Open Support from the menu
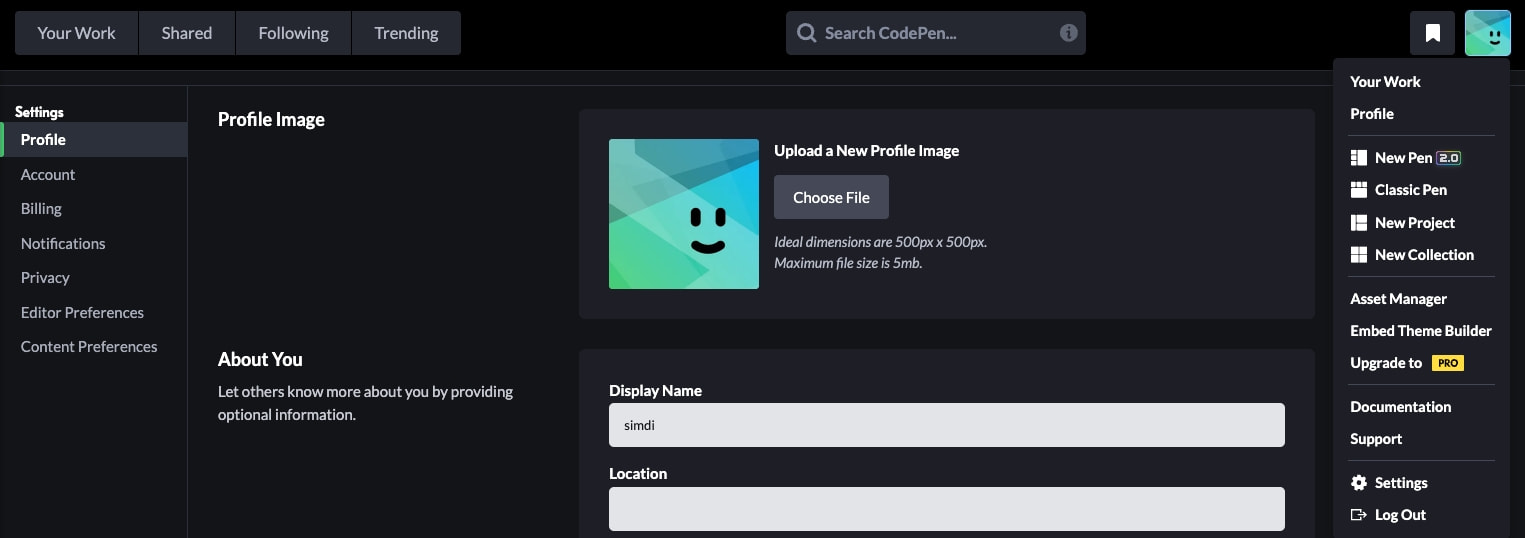 pos(1376,439)
